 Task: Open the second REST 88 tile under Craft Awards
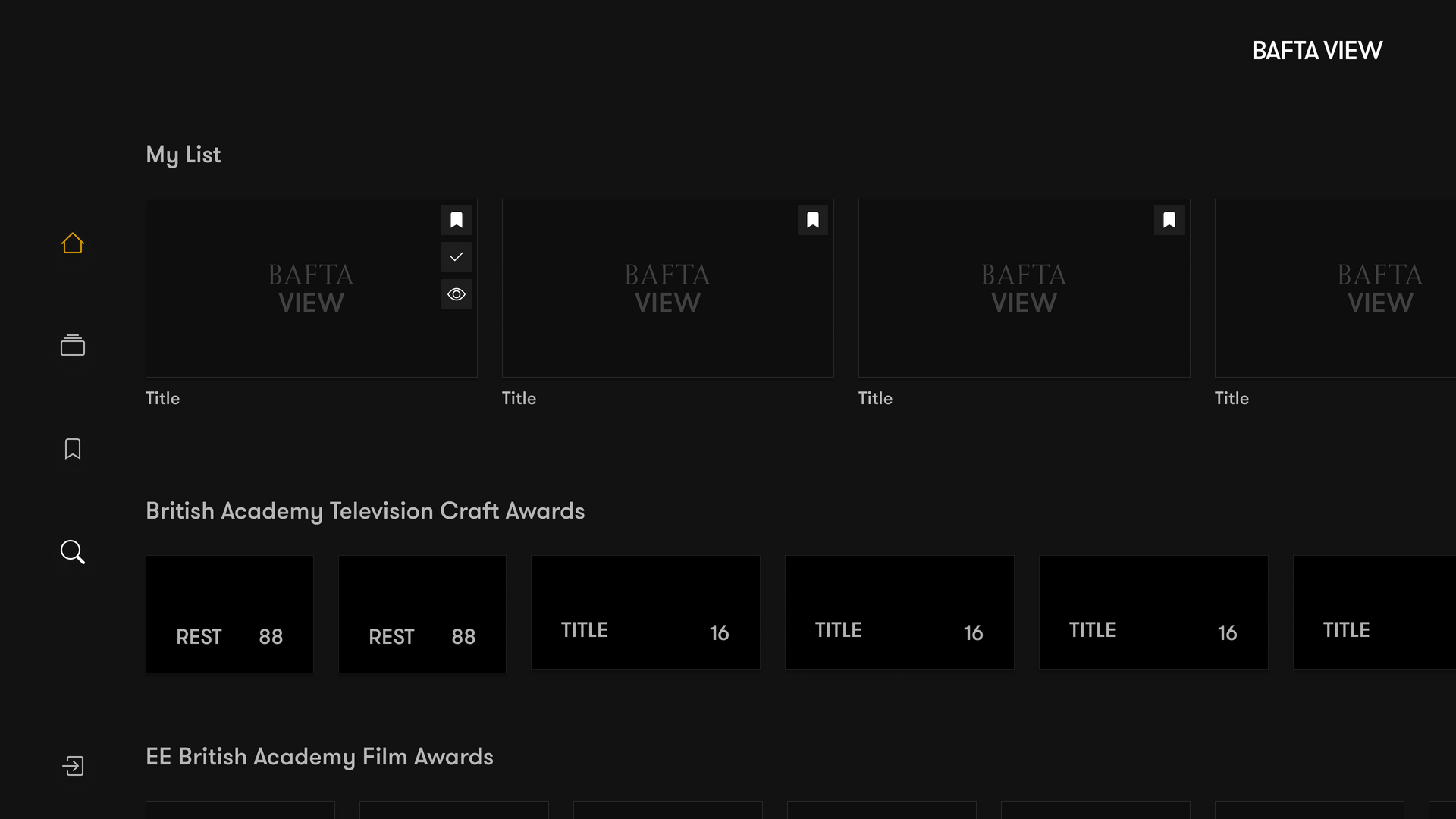pos(422,613)
